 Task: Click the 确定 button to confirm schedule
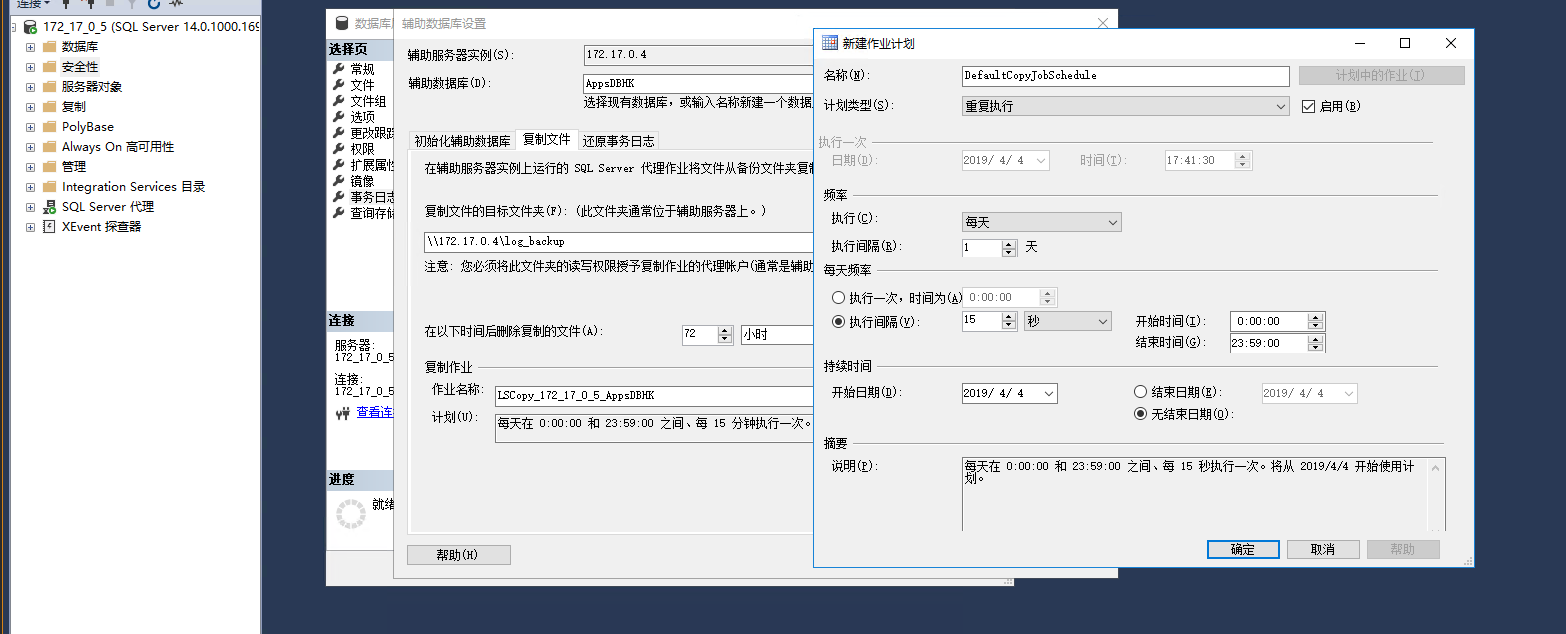1242,548
